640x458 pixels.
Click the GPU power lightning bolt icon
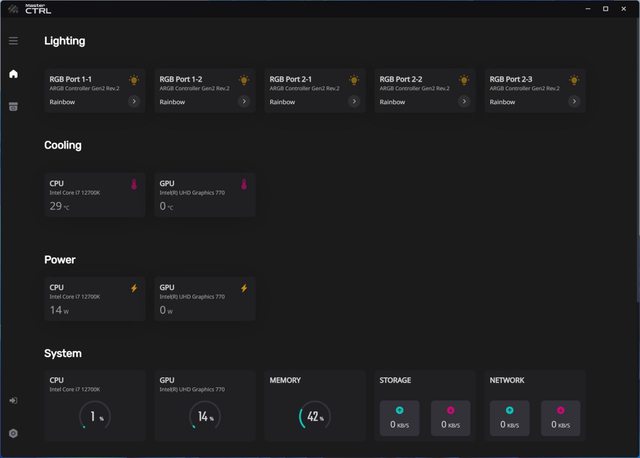tap(244, 289)
